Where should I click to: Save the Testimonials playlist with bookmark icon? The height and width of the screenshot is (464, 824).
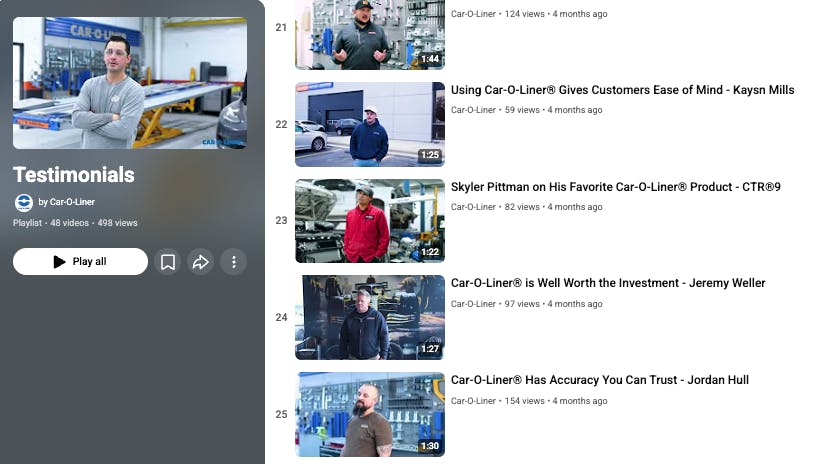[168, 262]
